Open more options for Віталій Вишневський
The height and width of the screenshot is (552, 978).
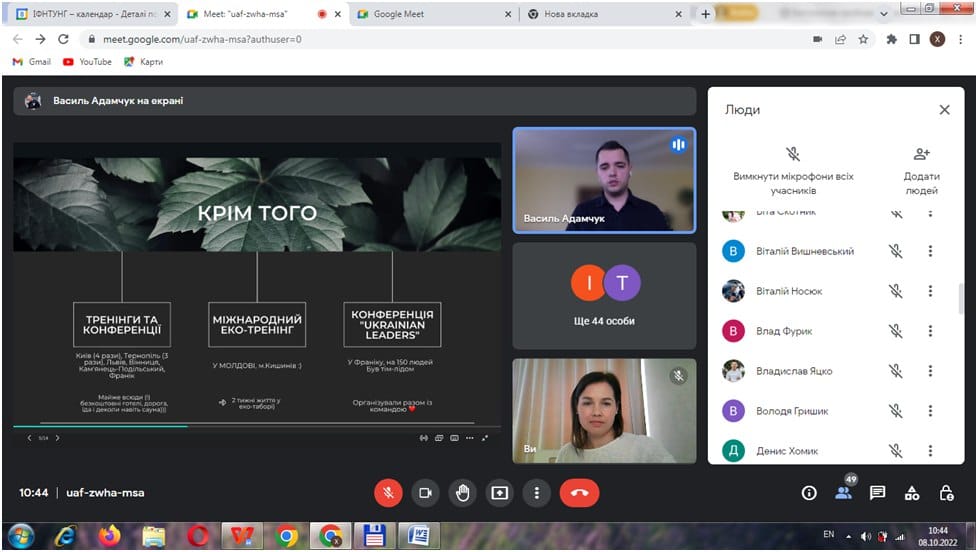point(930,252)
